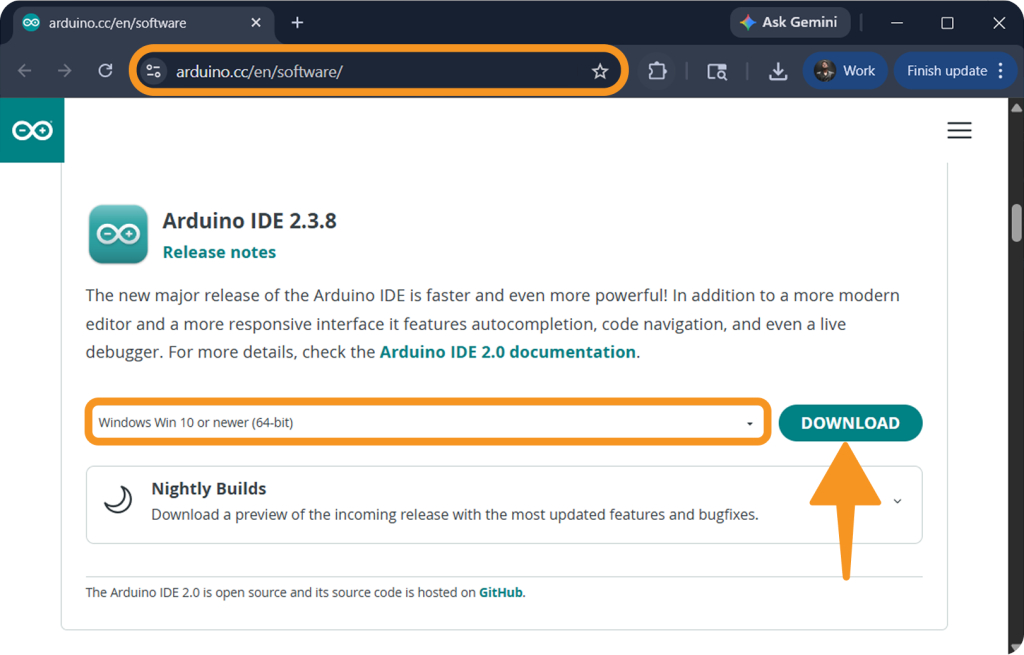Image resolution: width=1024 pixels, height=655 pixels.
Task: Open the website hamburger menu
Action: click(959, 130)
